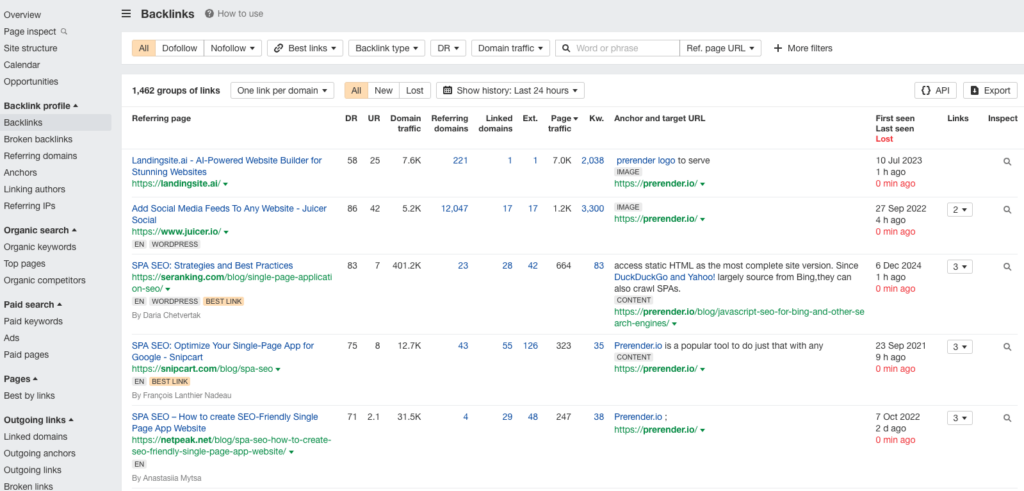Open Calendar in sidebar

22,65
